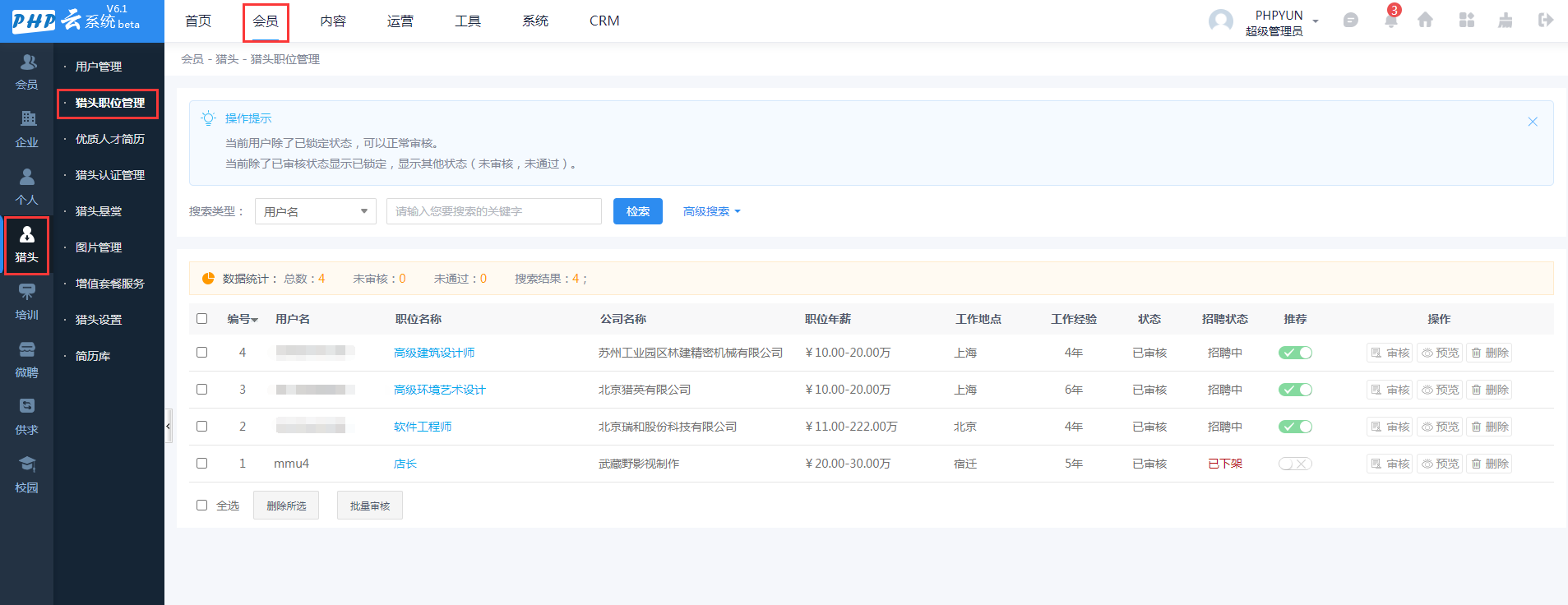Image resolution: width=1568 pixels, height=605 pixels.
Task: Toggle 推荐 switch for 高级环境艺术设计
Action: click(x=1295, y=390)
